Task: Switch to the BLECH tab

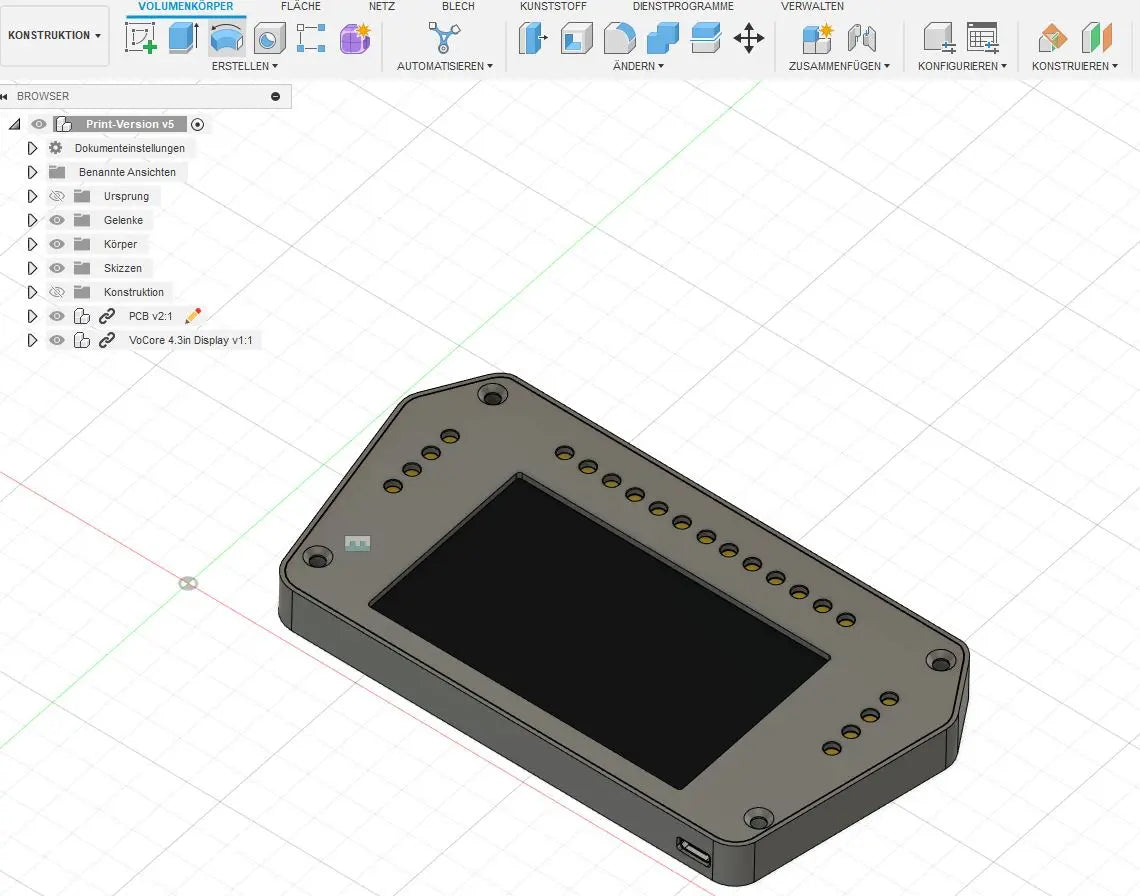Action: 458,6
